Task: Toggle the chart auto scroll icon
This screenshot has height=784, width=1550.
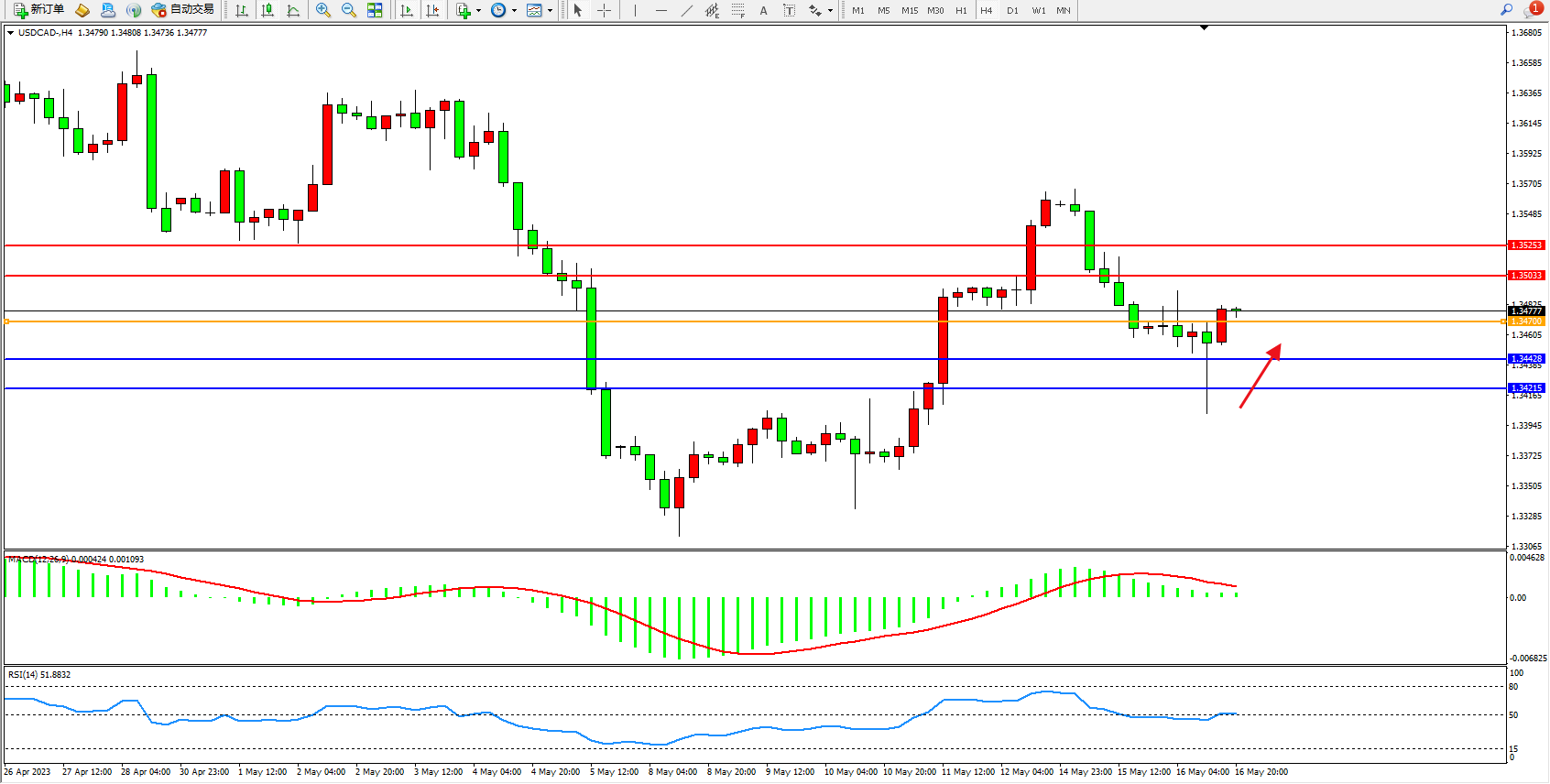Action: click(407, 10)
